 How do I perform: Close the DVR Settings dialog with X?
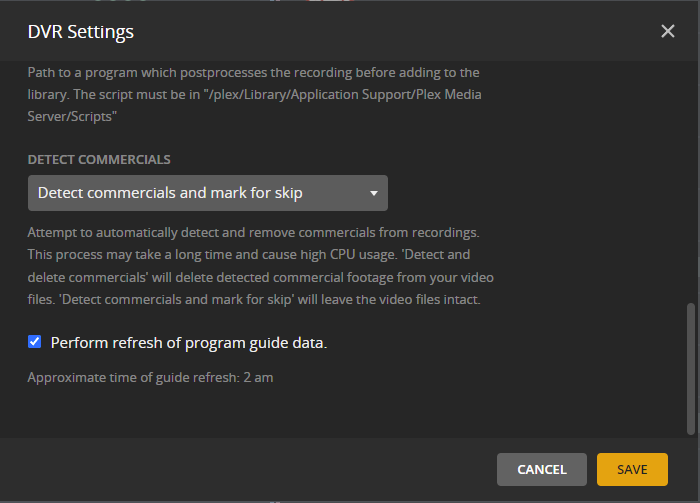pyautogui.click(x=668, y=31)
